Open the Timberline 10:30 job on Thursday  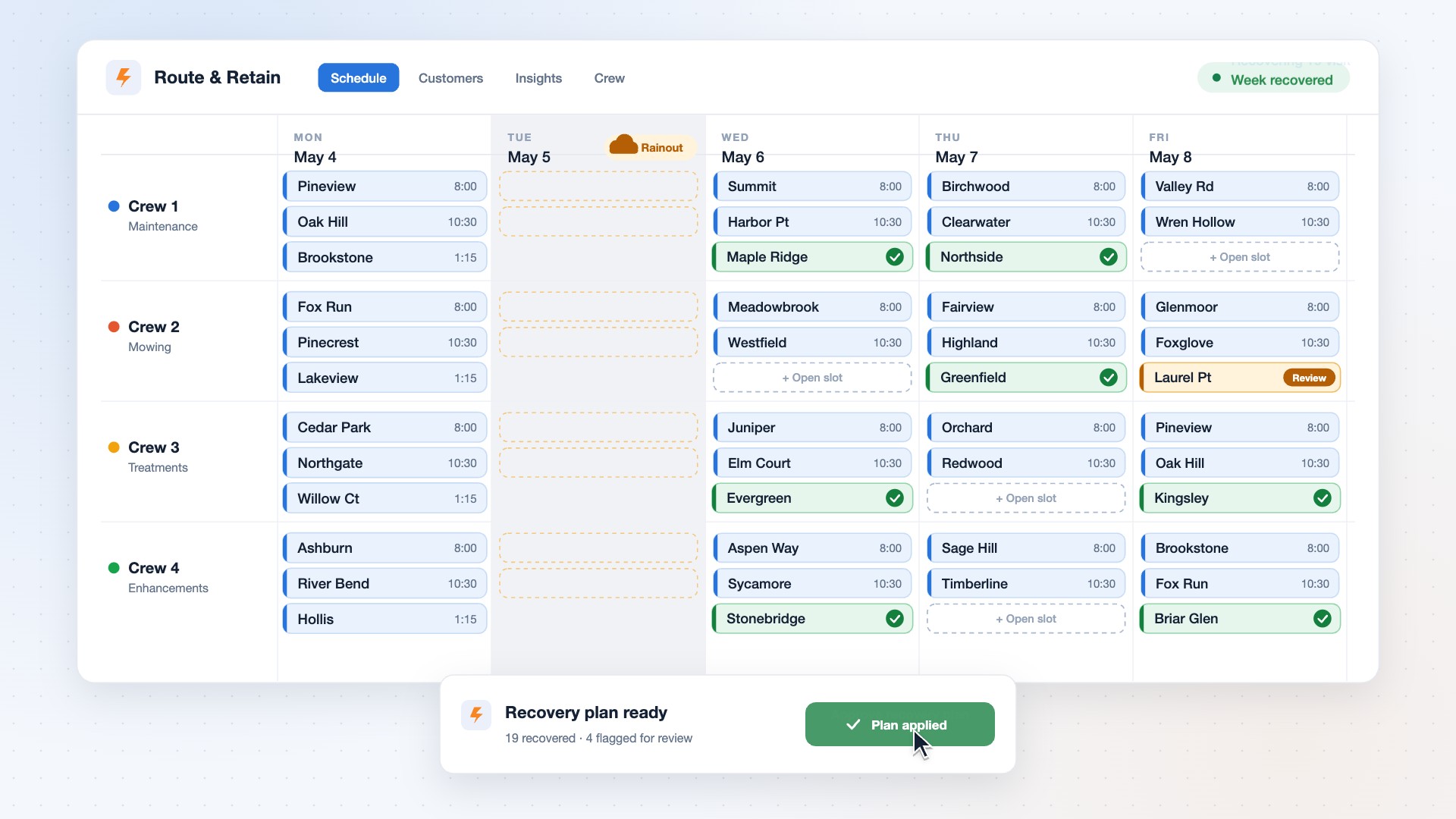click(1026, 584)
